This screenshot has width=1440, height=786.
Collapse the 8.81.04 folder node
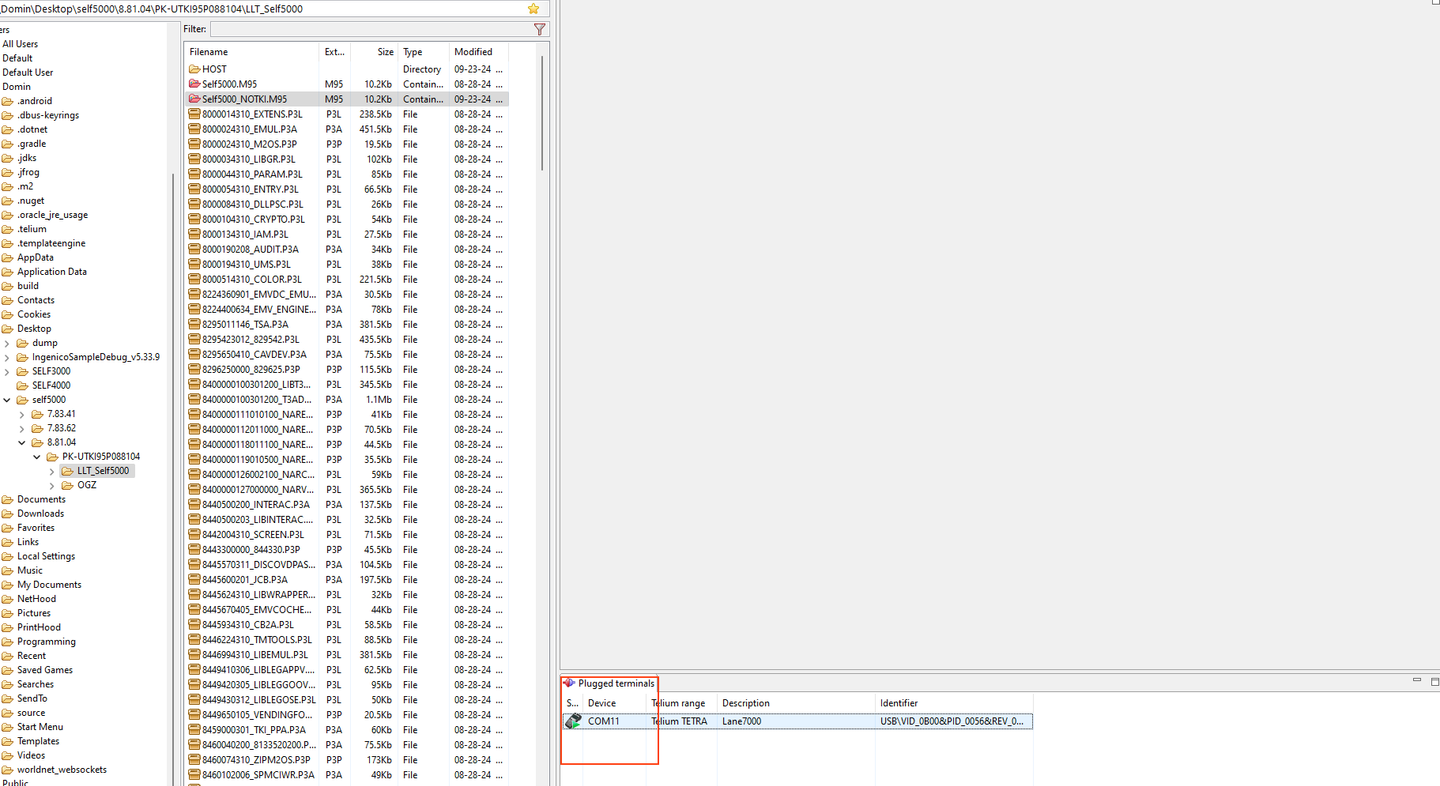23,442
